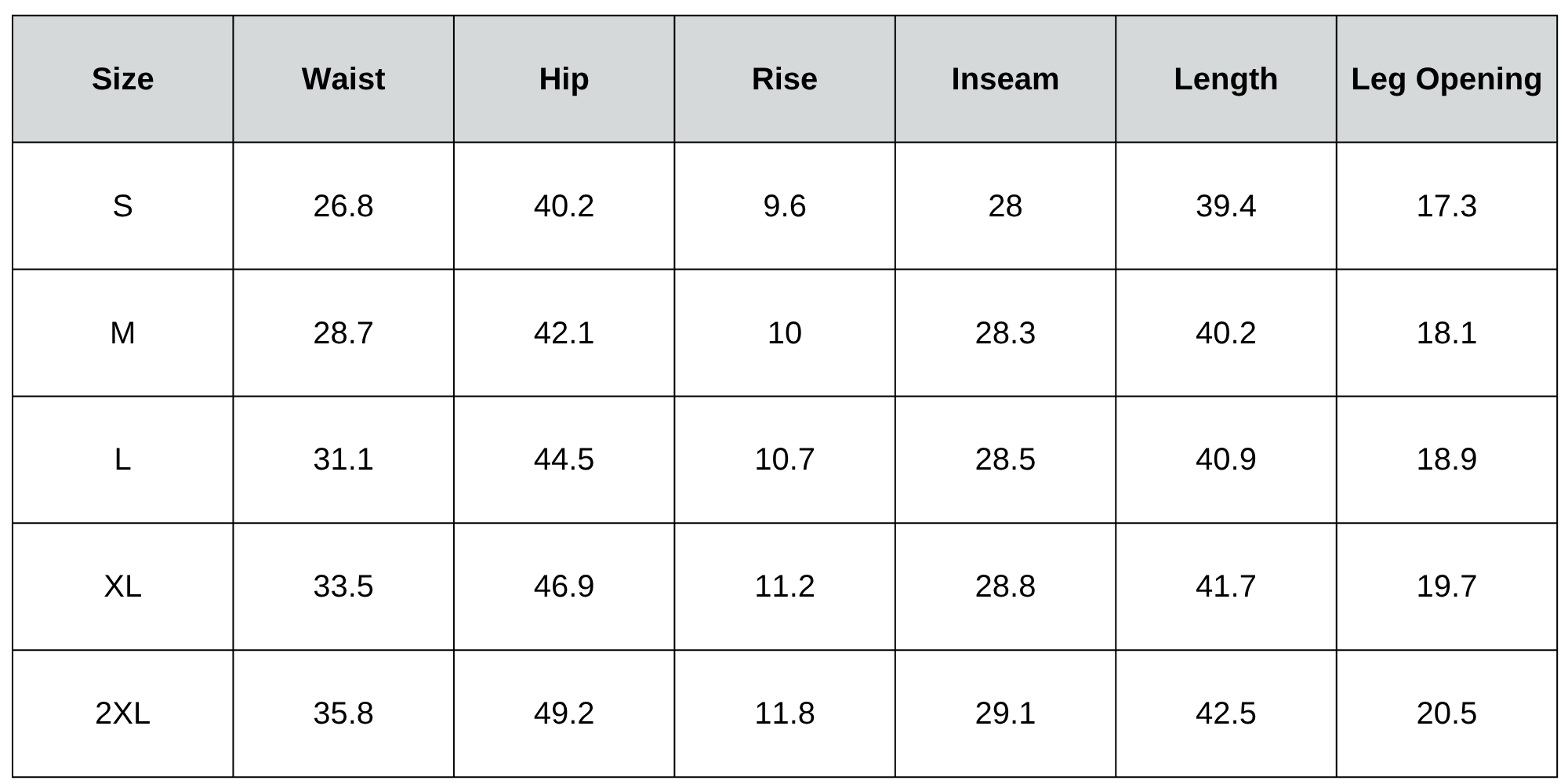
Task: Select the L size row label
Action: coord(122,459)
